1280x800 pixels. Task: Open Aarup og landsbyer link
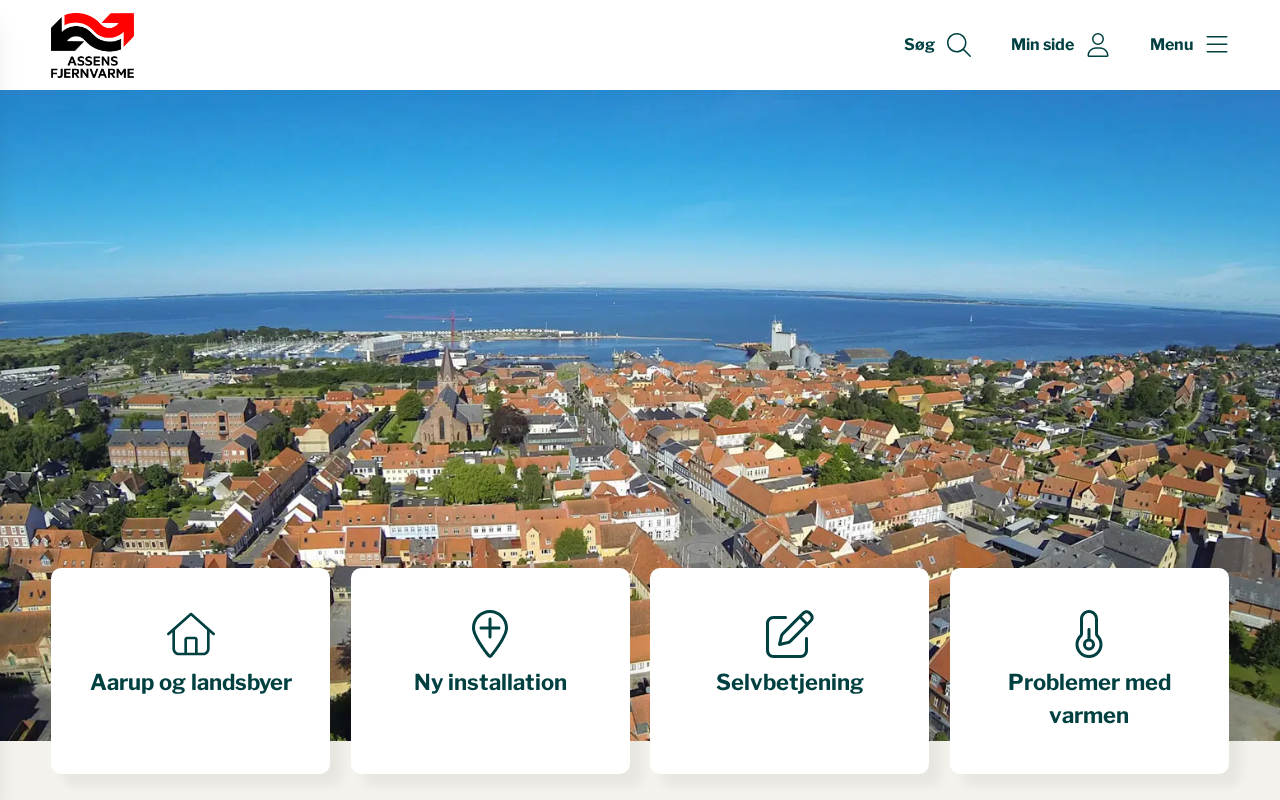pyautogui.click(x=191, y=683)
